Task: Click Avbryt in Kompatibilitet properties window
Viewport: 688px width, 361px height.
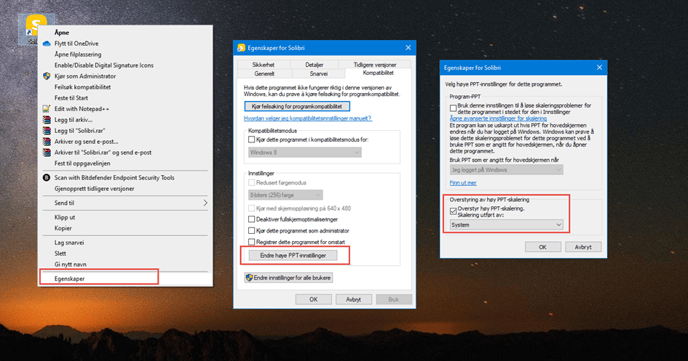Action: 354,299
